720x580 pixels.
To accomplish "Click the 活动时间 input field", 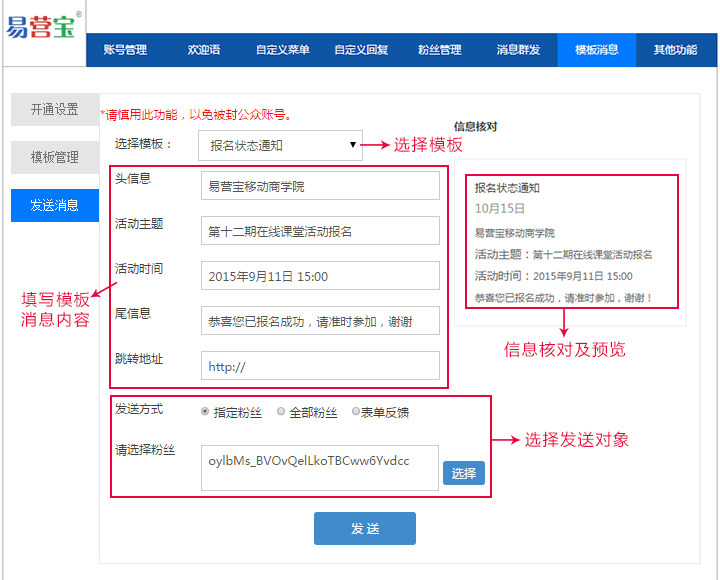I will (320, 276).
